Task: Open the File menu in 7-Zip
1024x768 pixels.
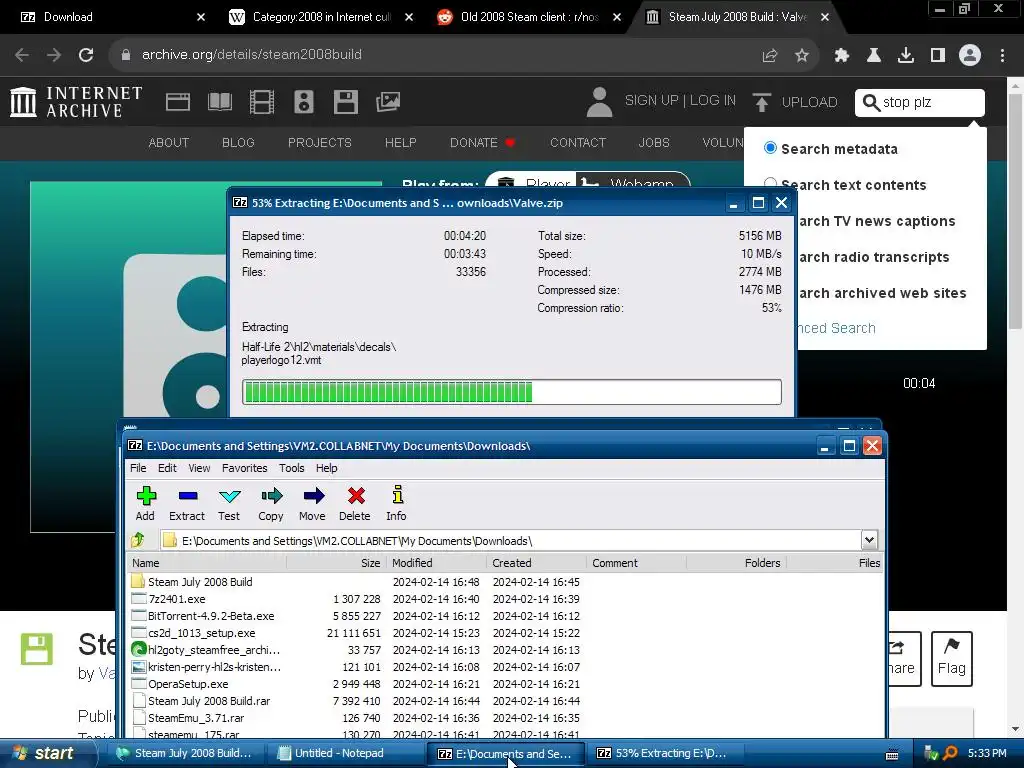Action: pyautogui.click(x=138, y=468)
